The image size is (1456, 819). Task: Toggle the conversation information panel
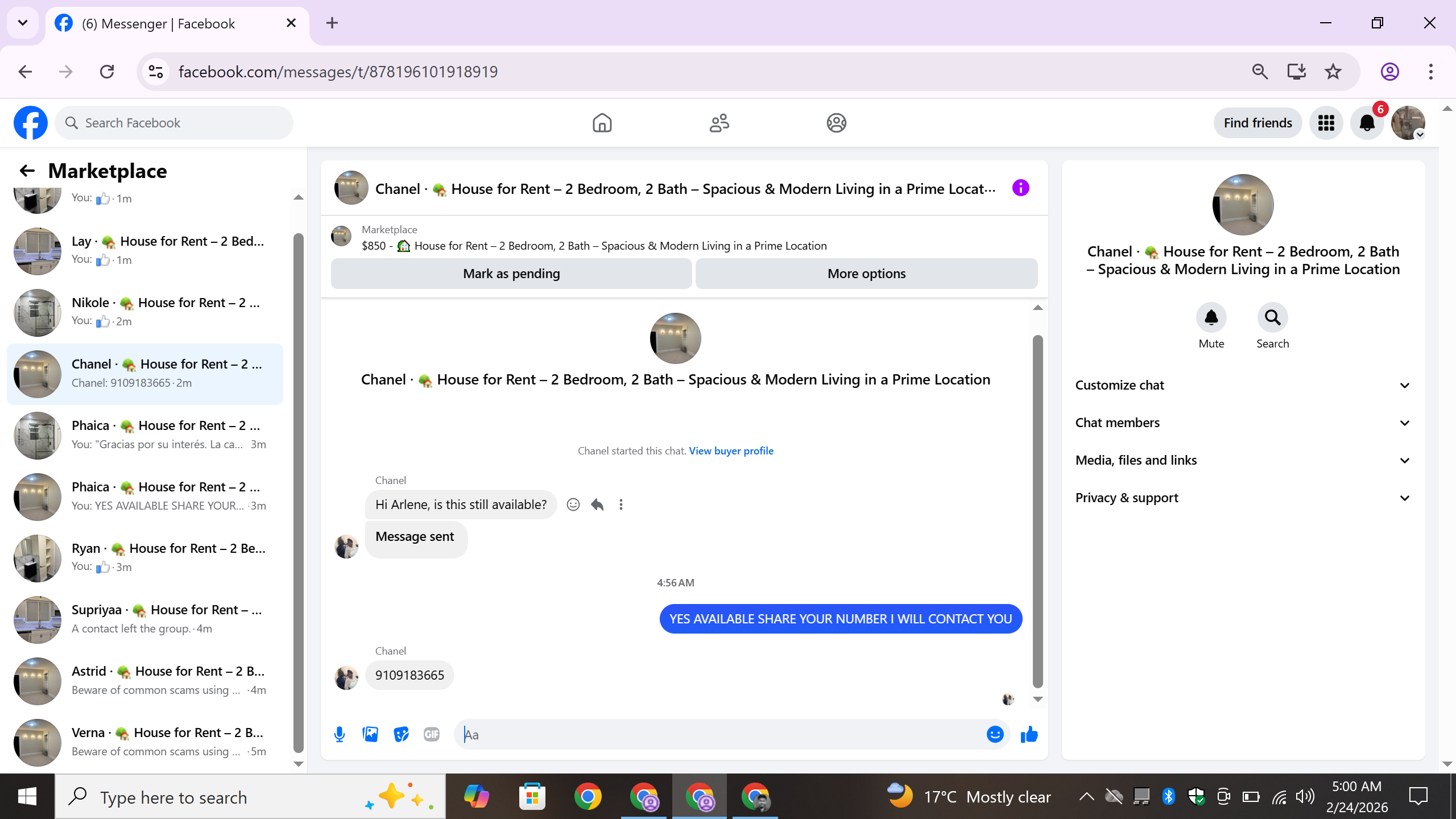tap(1021, 188)
